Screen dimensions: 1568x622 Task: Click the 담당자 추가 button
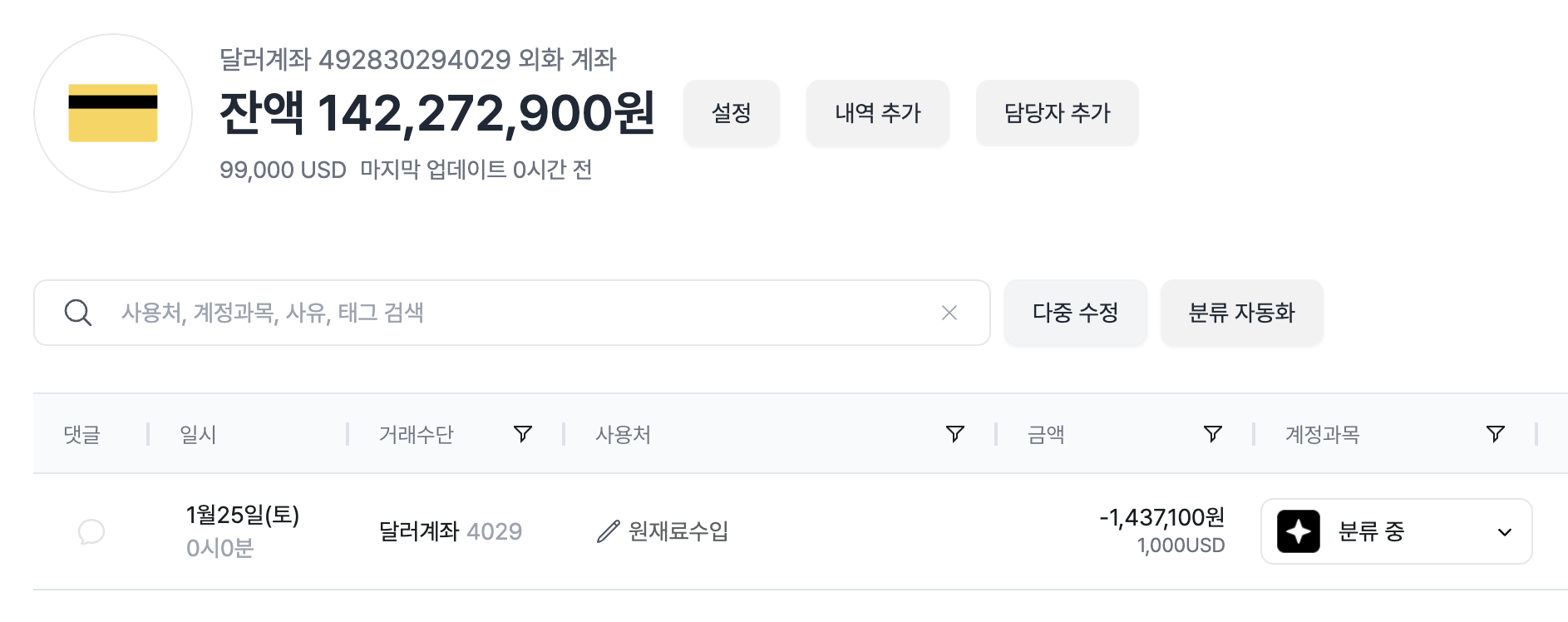coord(1057,113)
